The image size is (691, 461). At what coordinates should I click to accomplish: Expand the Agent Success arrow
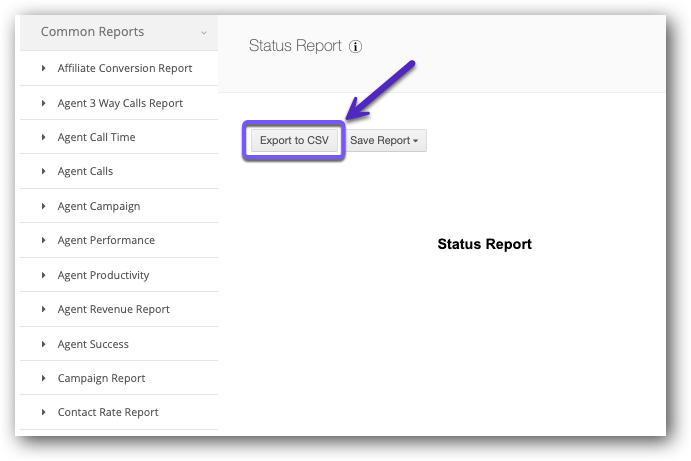[x=43, y=344]
